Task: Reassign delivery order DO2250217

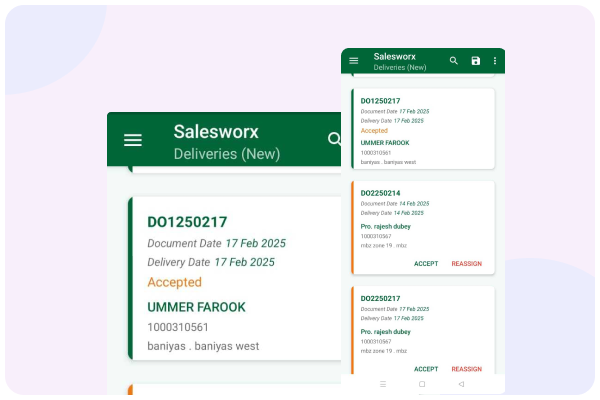Action: [x=466, y=369]
